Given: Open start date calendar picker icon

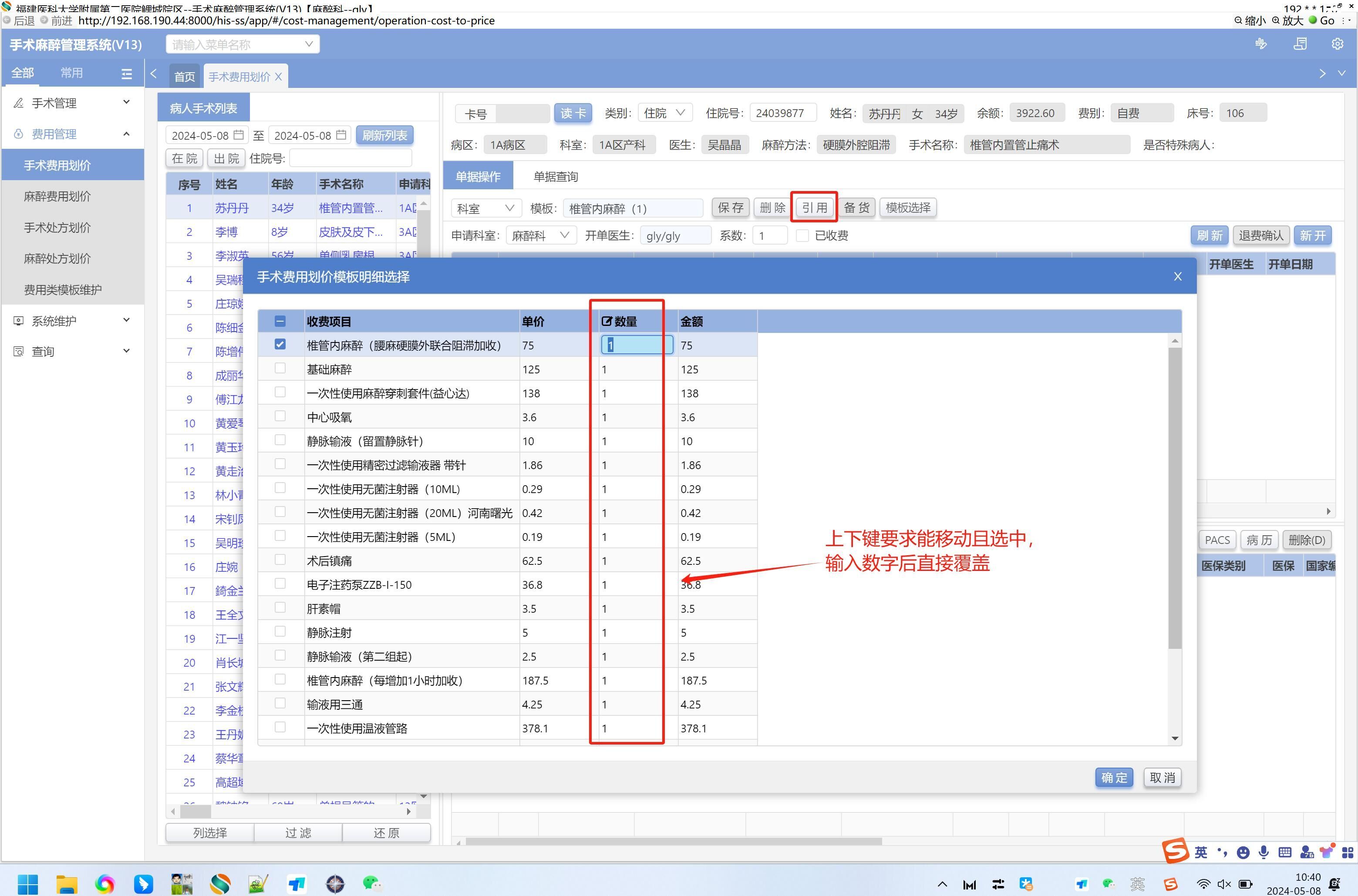Looking at the screenshot, I should pos(239,135).
